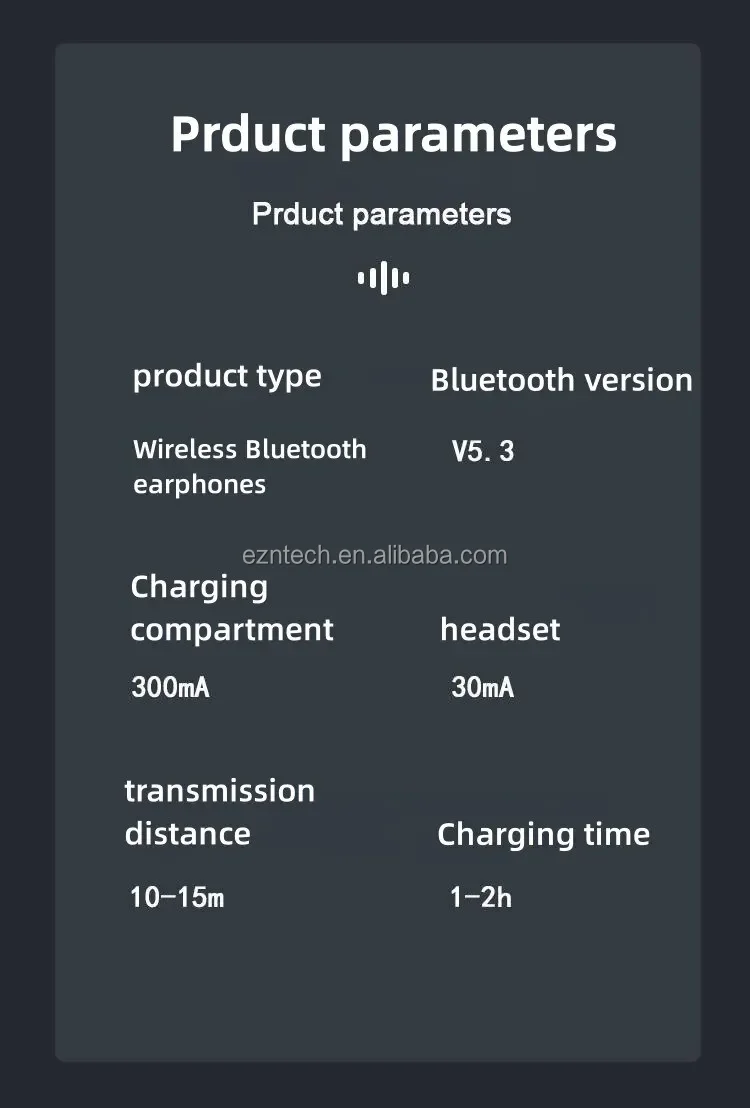Select the "product type" label

click(227, 376)
